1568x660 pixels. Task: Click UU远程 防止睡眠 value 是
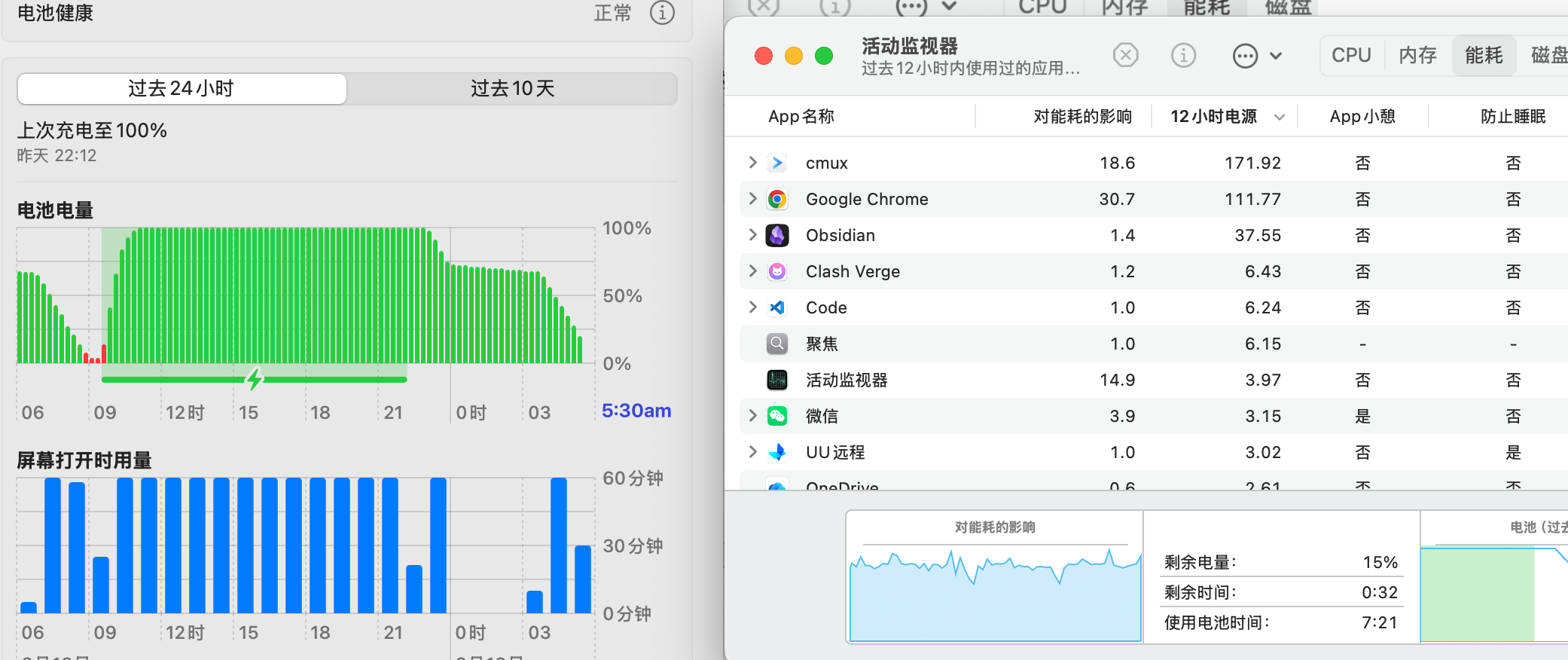tap(1513, 452)
